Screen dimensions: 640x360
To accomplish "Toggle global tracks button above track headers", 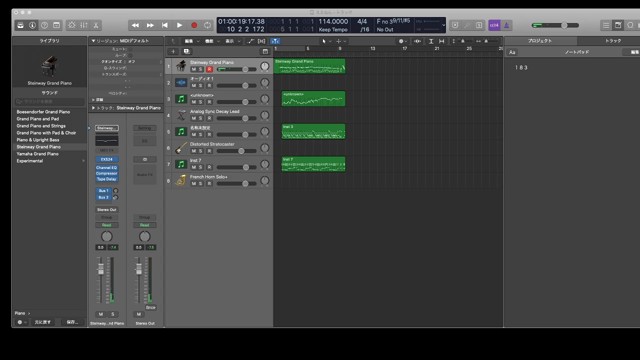I will [265, 51].
